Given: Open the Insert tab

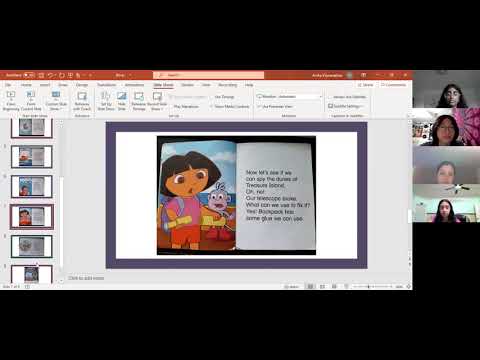Looking at the screenshot, I should tap(45, 85).
